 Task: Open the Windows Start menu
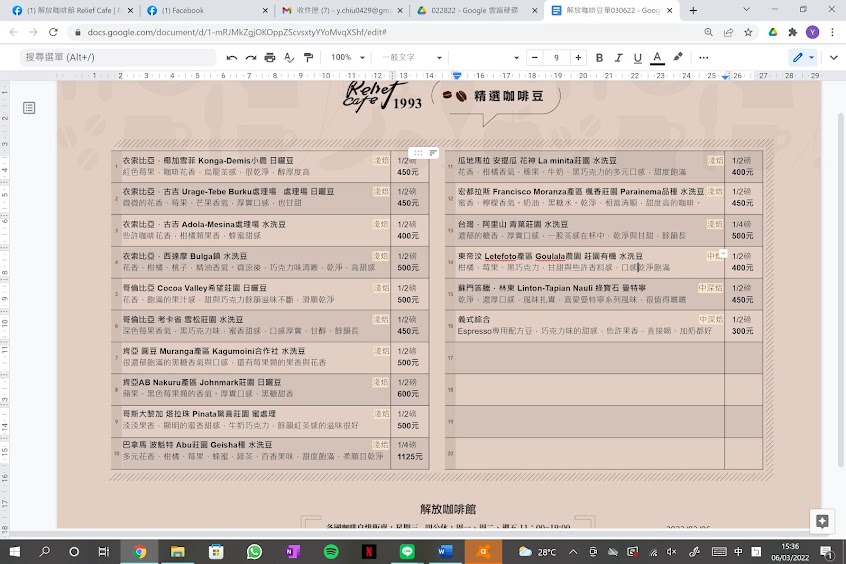[15, 552]
